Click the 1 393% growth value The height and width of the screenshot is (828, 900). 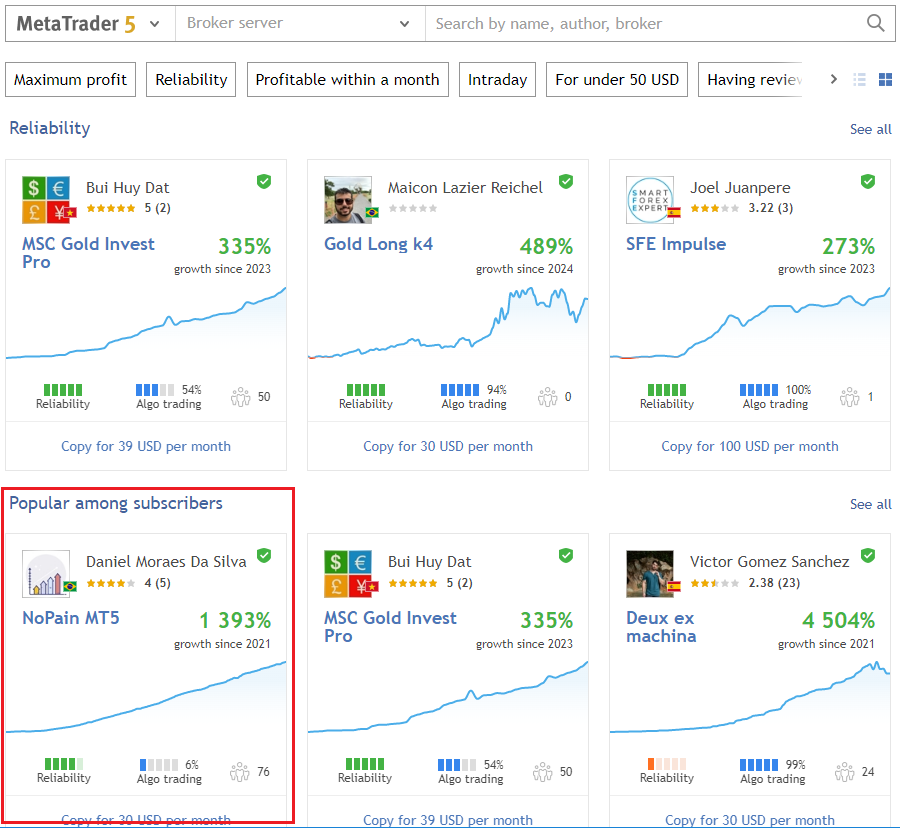(x=235, y=620)
